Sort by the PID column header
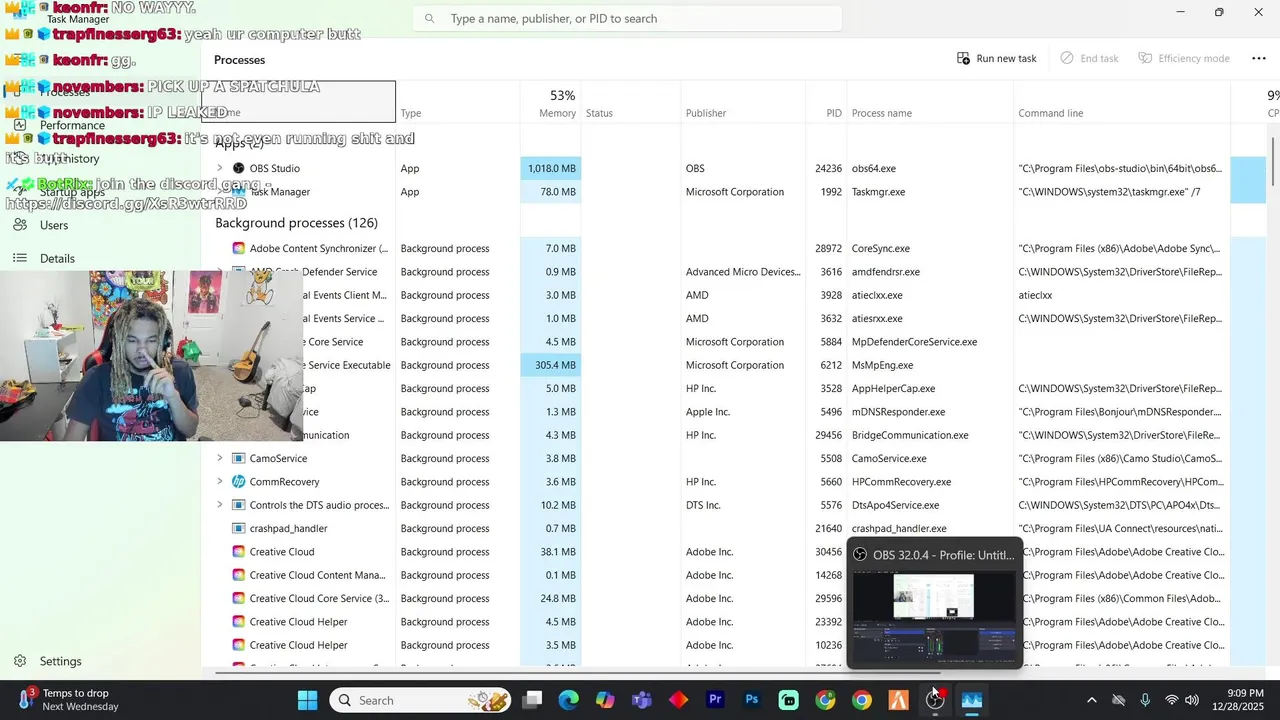The width and height of the screenshot is (1280, 720). [x=826, y=104]
